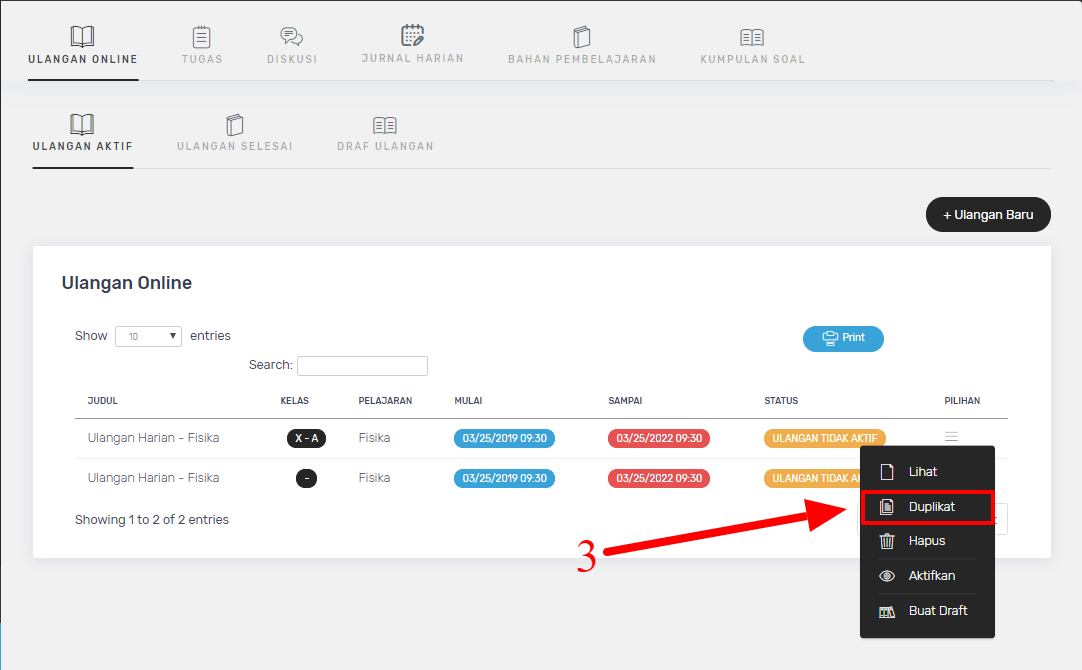Select the Ulangan Aktif sub-tab label
This screenshot has width=1082, height=670.
coord(83,146)
